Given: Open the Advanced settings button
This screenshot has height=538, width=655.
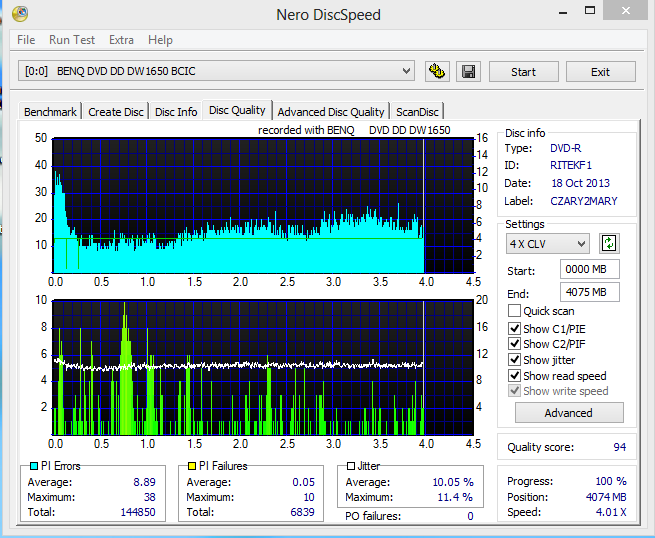Looking at the screenshot, I should pyautogui.click(x=569, y=413).
